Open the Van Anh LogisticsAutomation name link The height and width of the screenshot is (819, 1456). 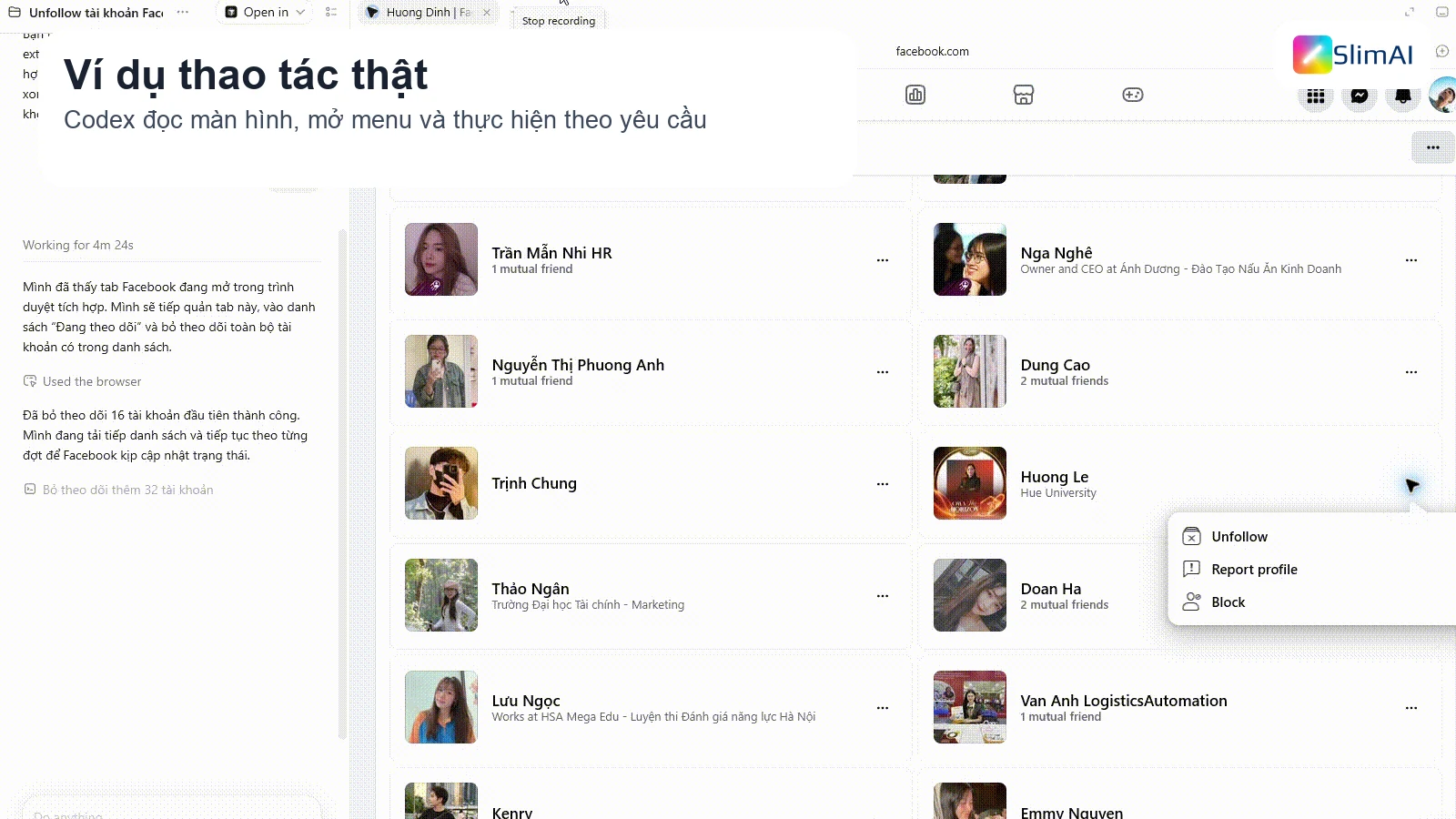pos(1124,701)
